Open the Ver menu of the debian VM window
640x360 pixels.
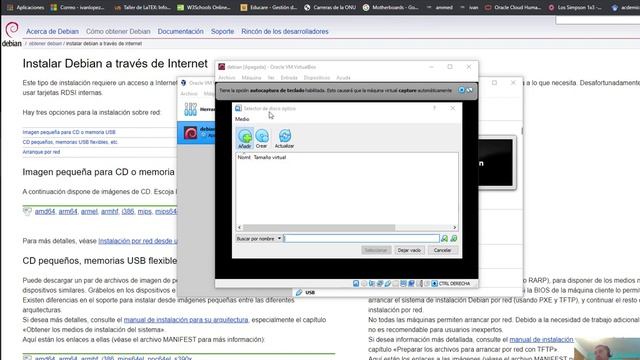[271, 78]
